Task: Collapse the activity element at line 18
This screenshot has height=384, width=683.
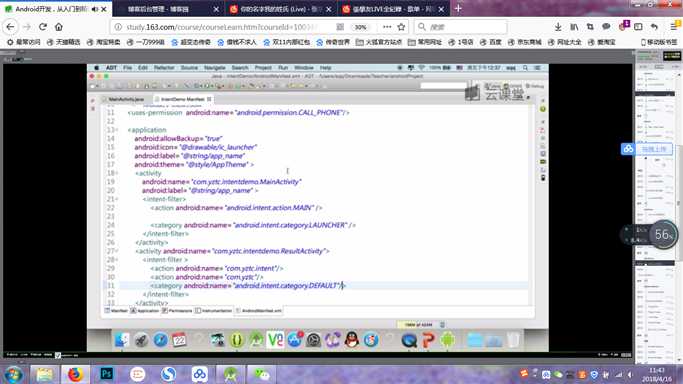Action: click(x=117, y=173)
